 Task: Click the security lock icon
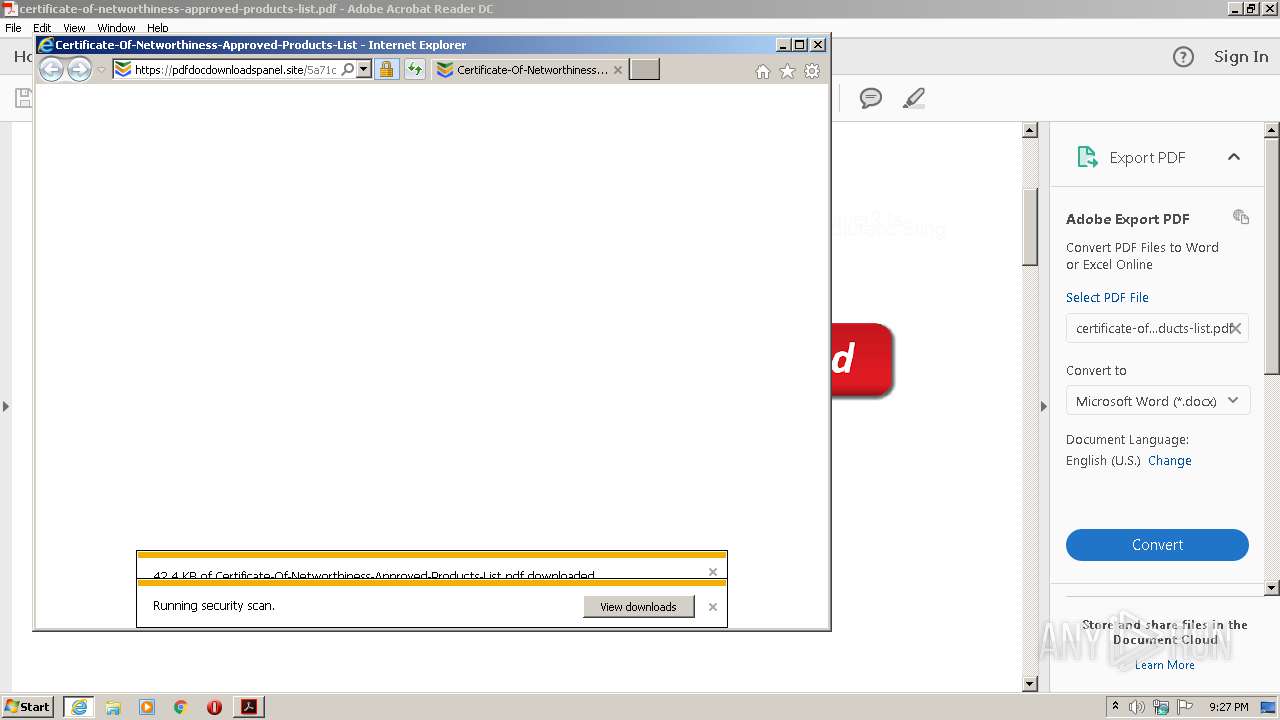(x=386, y=70)
